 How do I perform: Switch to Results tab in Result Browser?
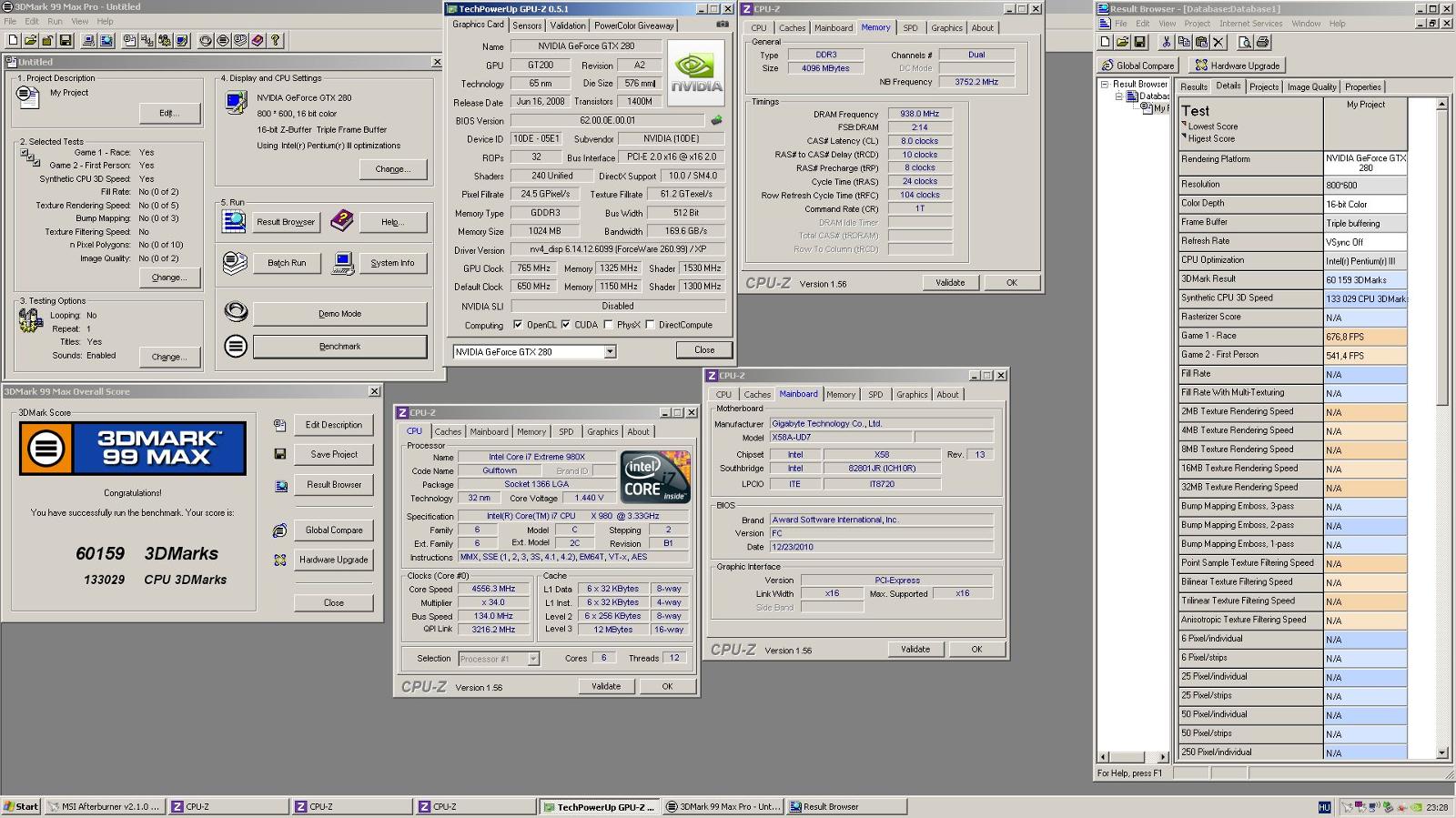click(x=1194, y=87)
